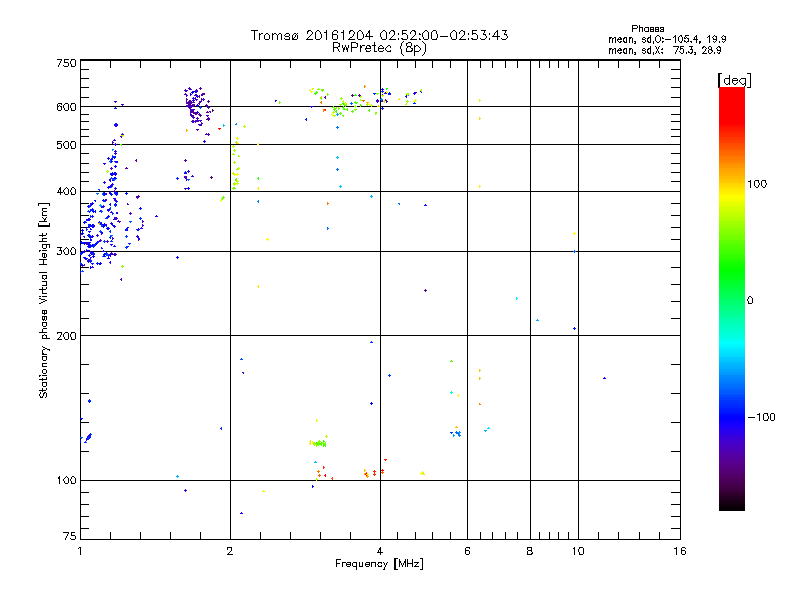Click the '1' frequency tick label
Screen dimensions: 800x600
point(80,551)
